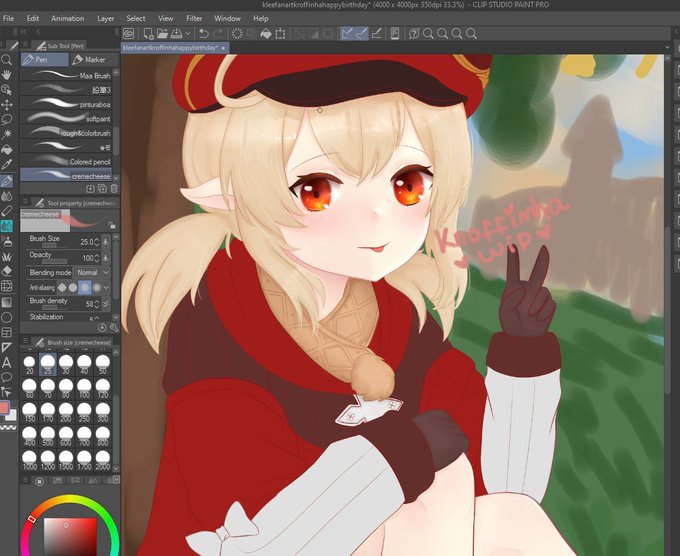Click the Brush Size slider bar

point(55,246)
